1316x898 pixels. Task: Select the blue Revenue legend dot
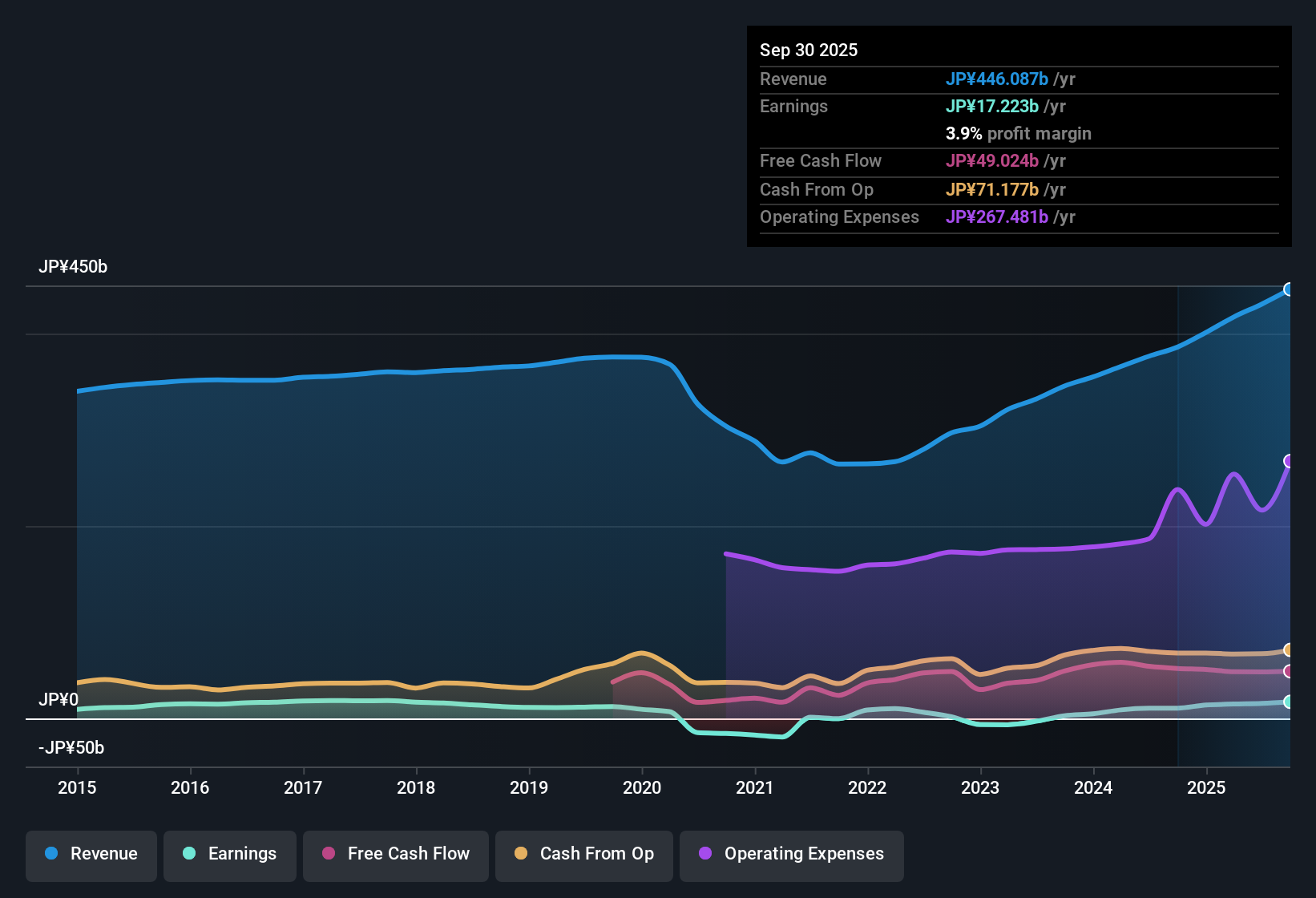pos(50,854)
